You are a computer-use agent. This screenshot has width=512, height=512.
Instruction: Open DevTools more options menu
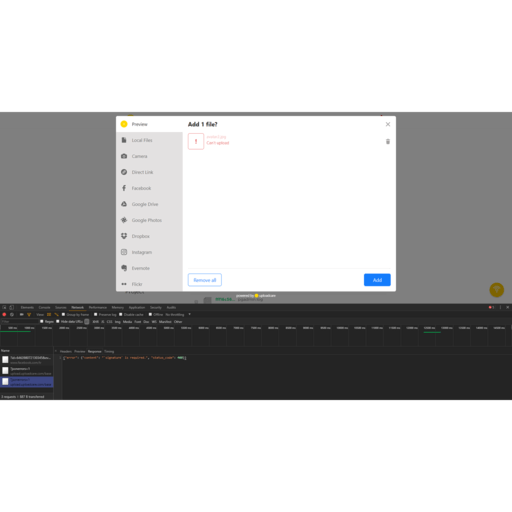pyautogui.click(x=500, y=307)
